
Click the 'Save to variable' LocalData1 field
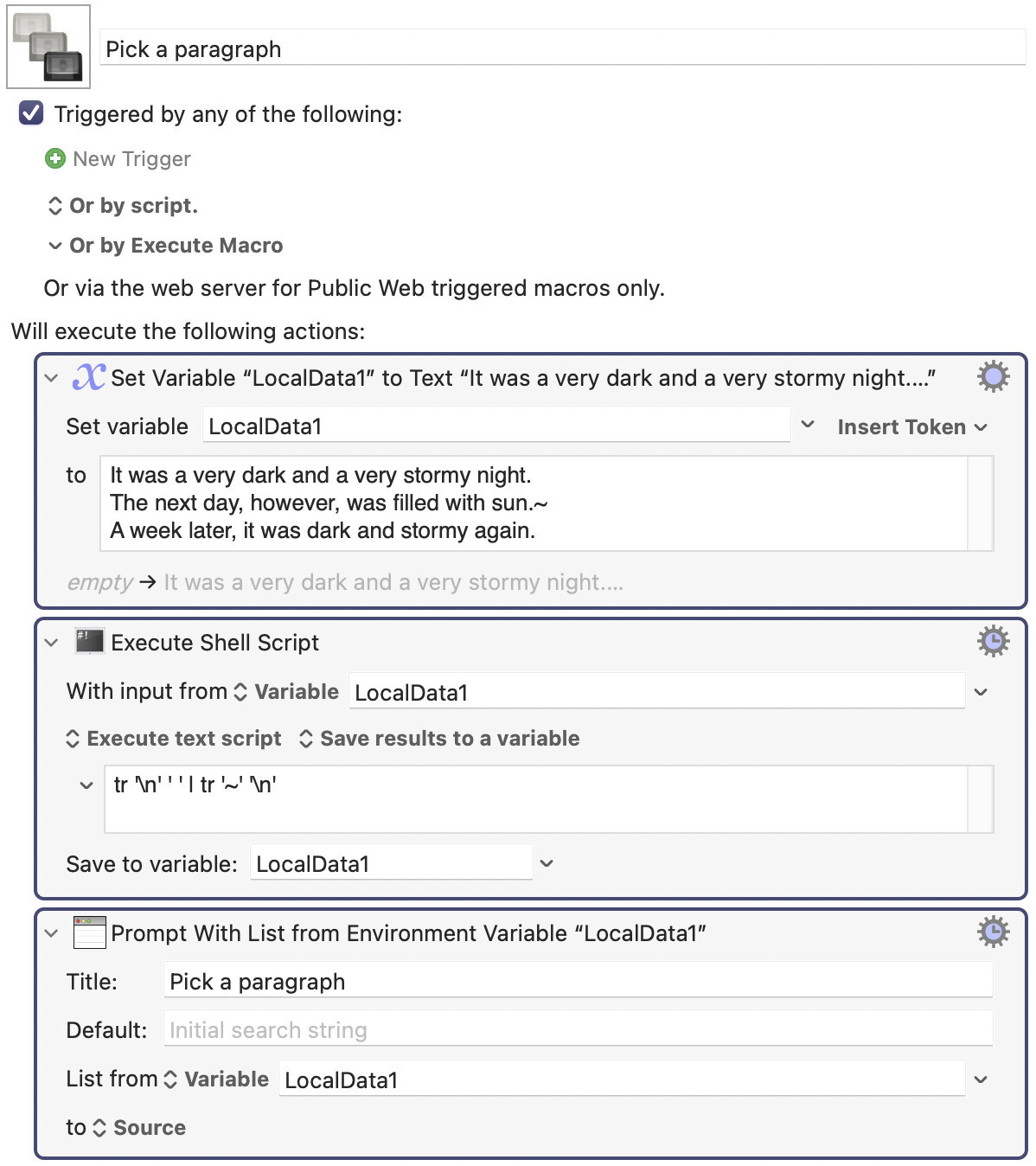coord(391,863)
